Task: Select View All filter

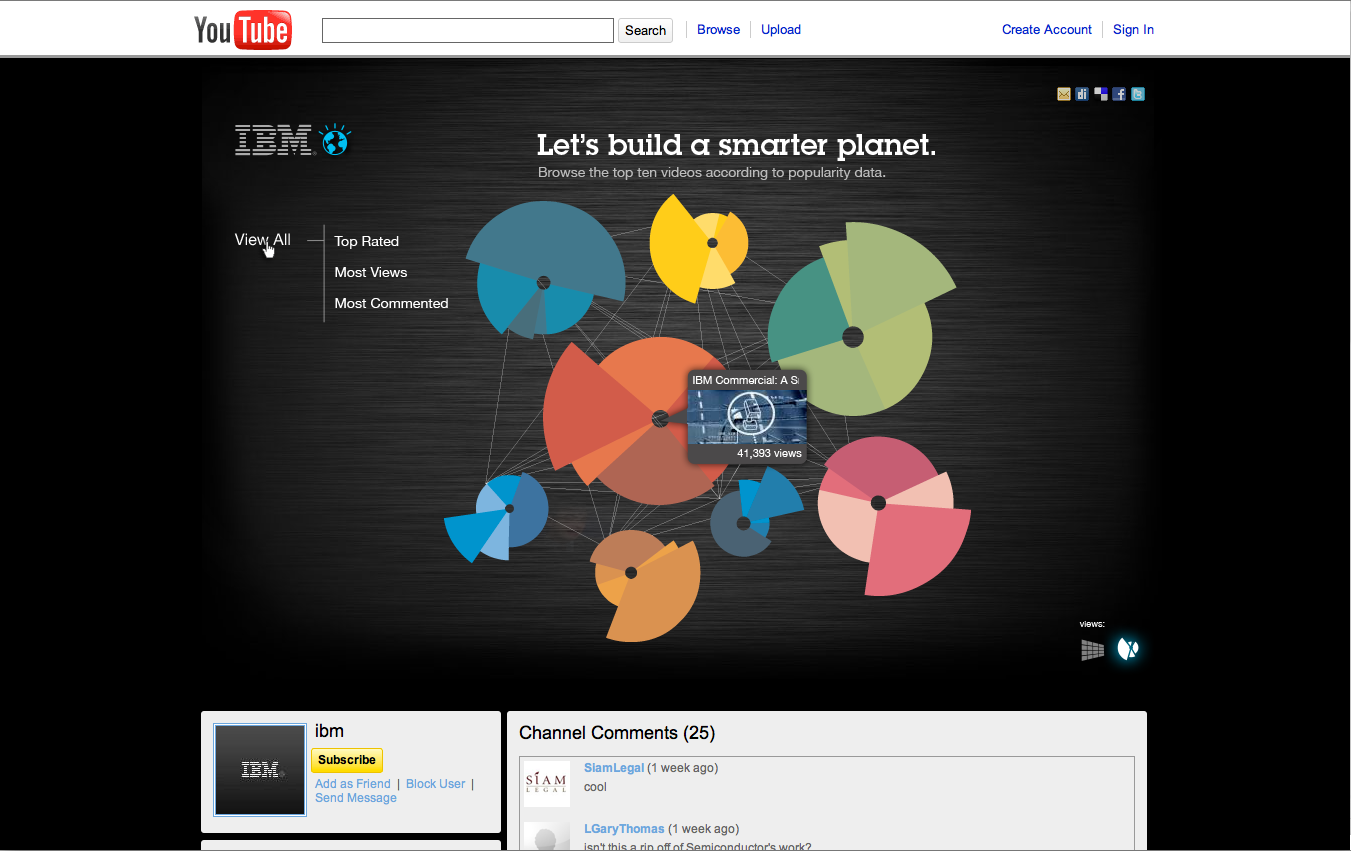Action: pyautogui.click(x=263, y=240)
